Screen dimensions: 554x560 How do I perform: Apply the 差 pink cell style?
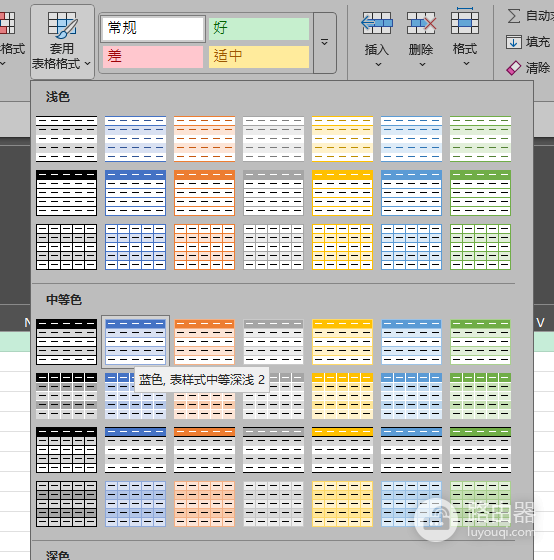tap(153, 56)
